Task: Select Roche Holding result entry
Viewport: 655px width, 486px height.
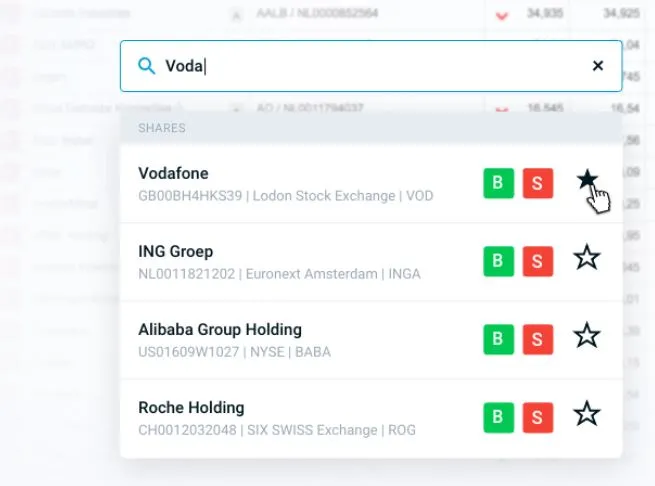Action: 371,418
